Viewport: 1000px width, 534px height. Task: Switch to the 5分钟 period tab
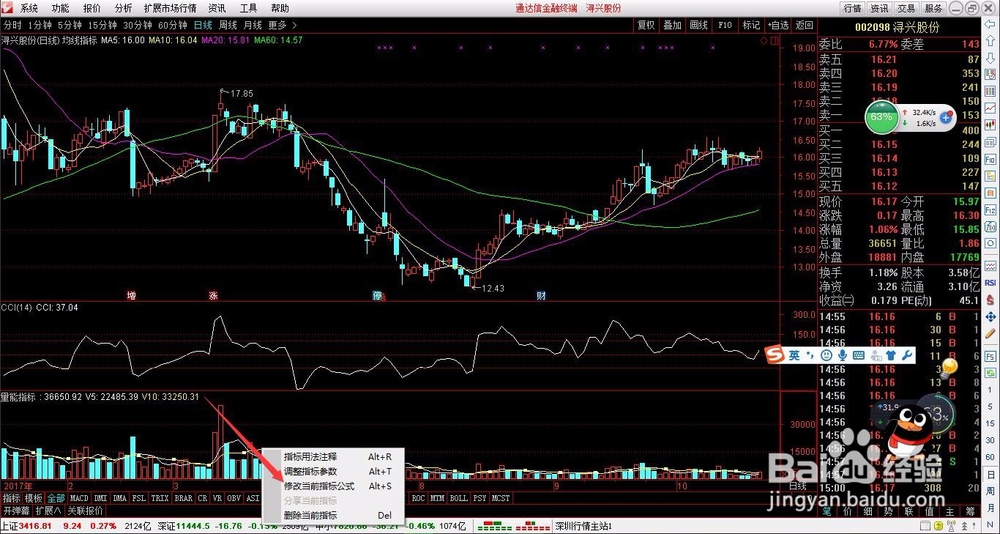pyautogui.click(x=70, y=26)
